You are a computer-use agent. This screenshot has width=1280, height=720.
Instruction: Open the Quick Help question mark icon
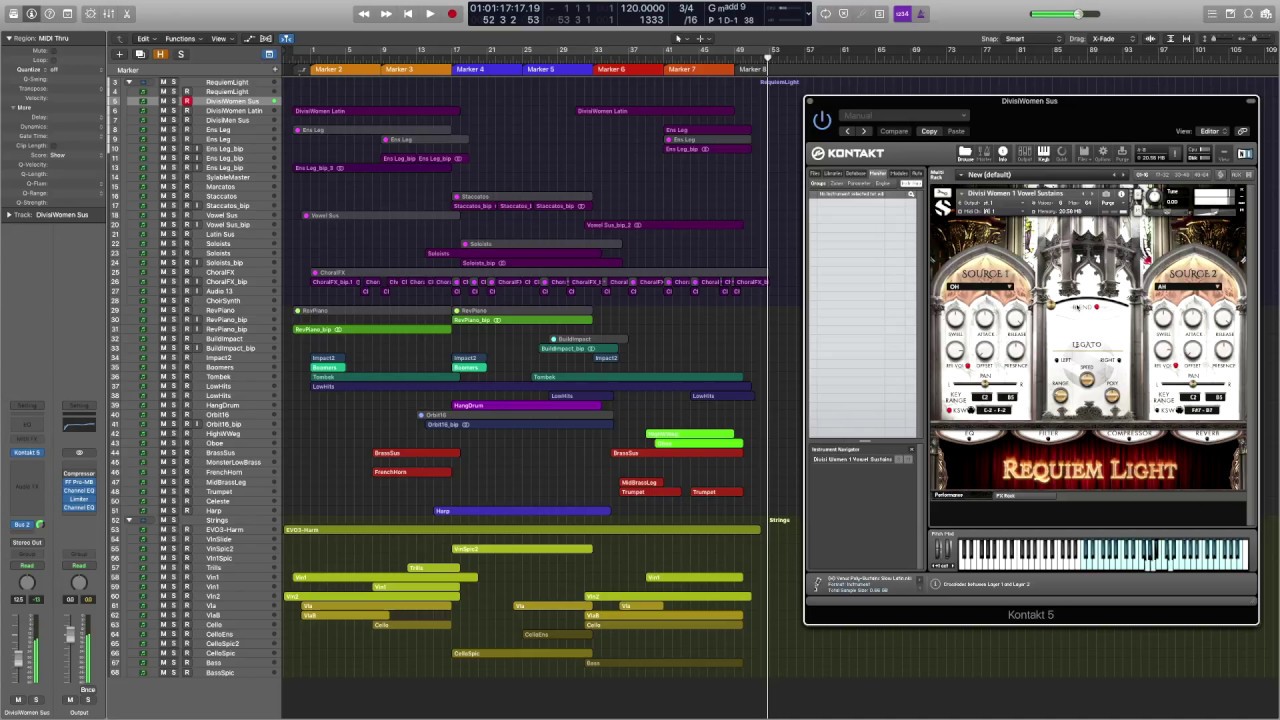click(x=49, y=14)
